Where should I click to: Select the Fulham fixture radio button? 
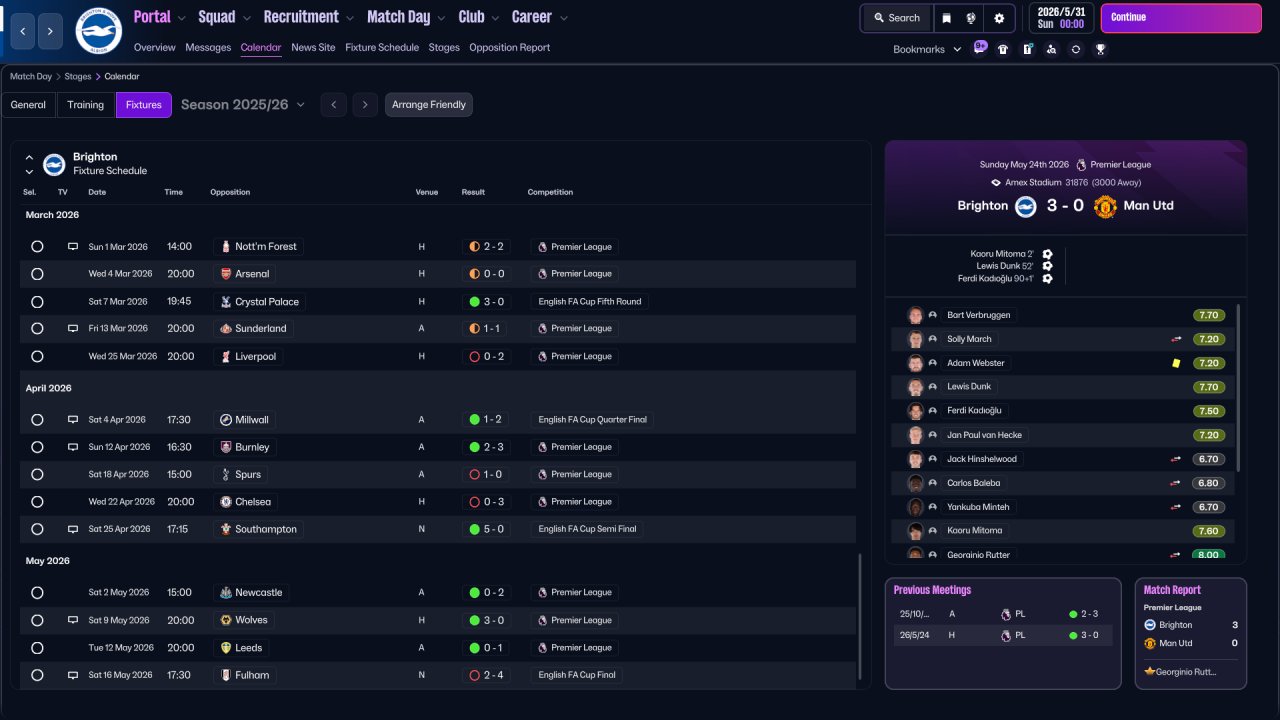point(37,675)
